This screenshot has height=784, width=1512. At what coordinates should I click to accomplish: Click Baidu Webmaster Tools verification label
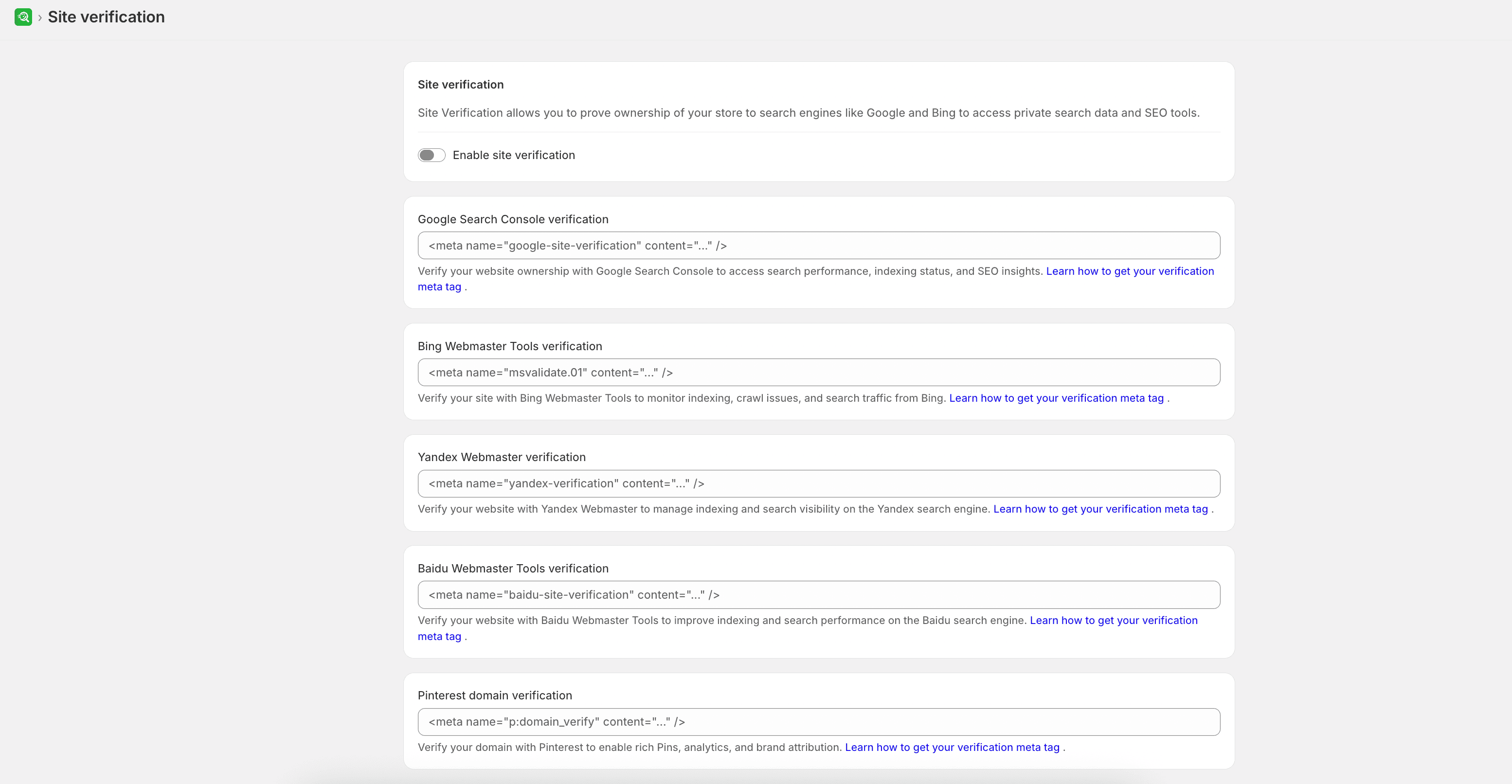tap(513, 568)
